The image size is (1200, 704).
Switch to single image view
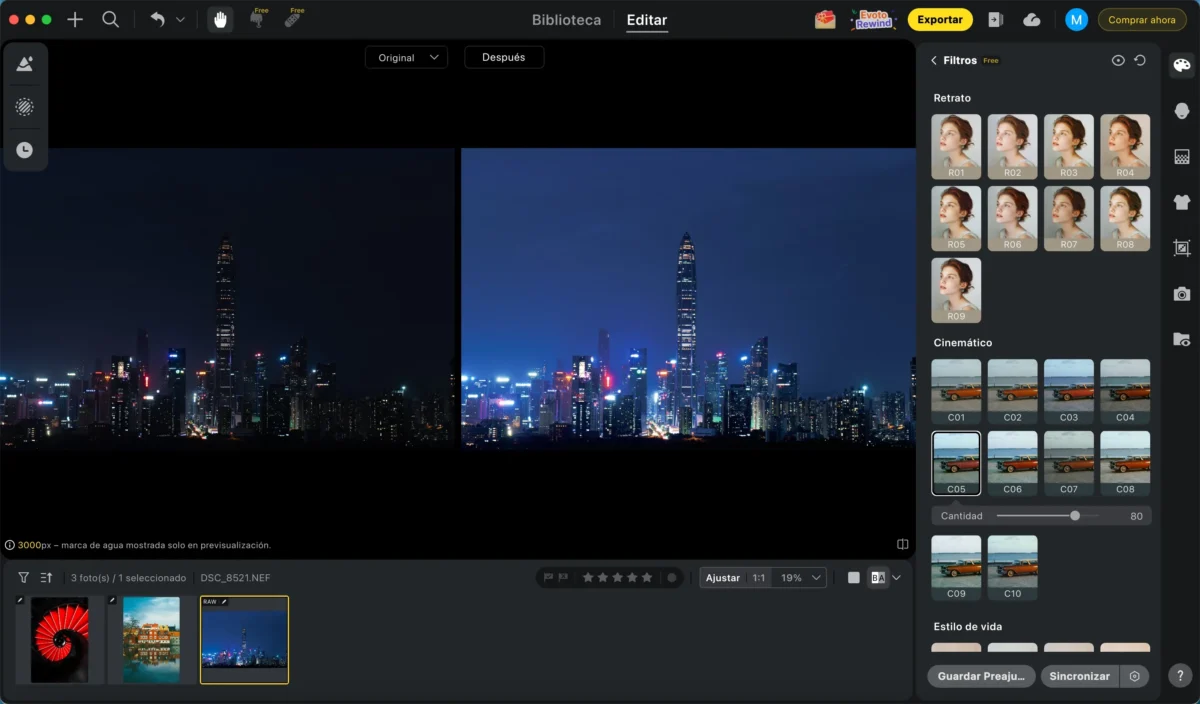tap(853, 578)
